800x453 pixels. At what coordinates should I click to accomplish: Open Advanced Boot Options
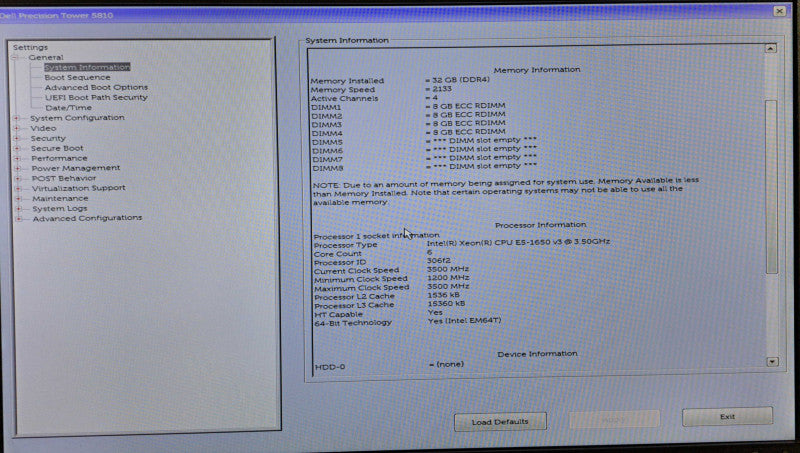click(96, 87)
